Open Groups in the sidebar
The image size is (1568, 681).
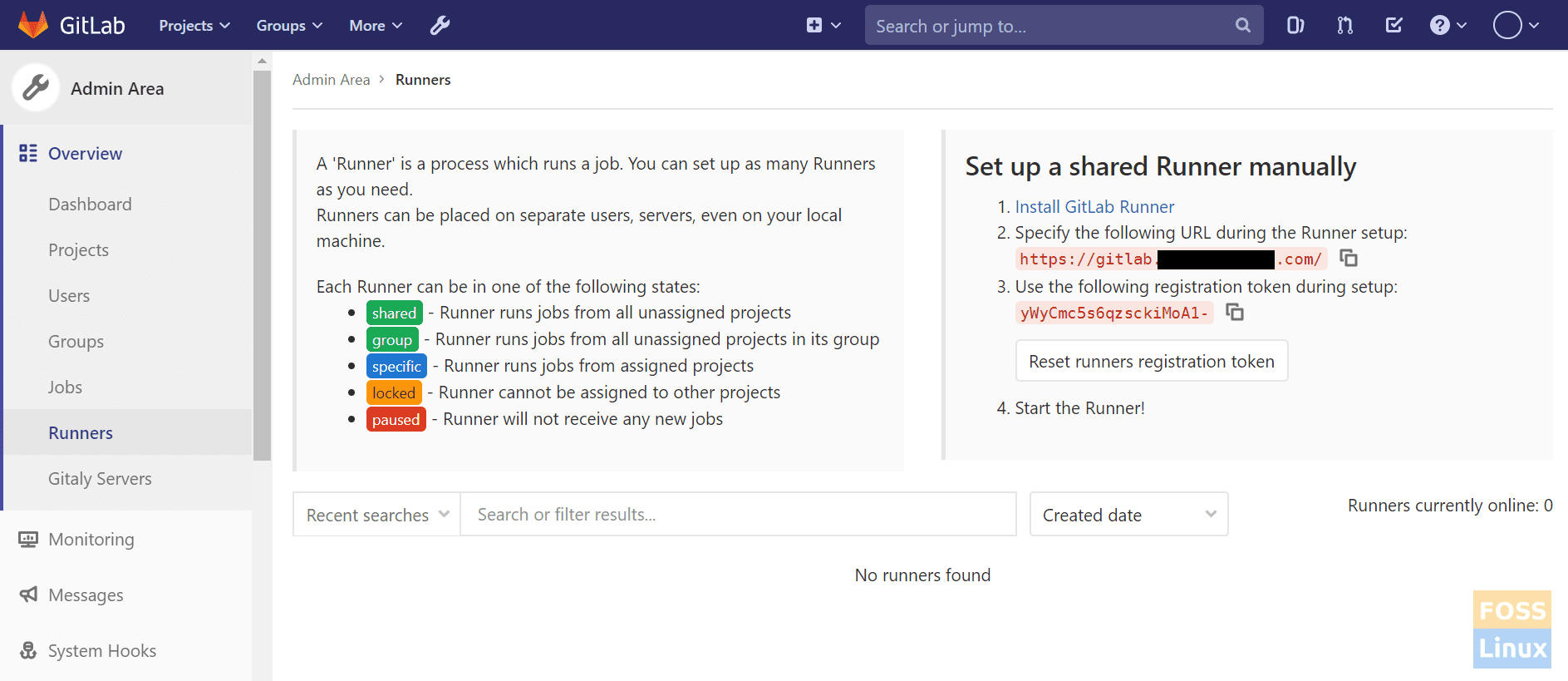tap(76, 342)
